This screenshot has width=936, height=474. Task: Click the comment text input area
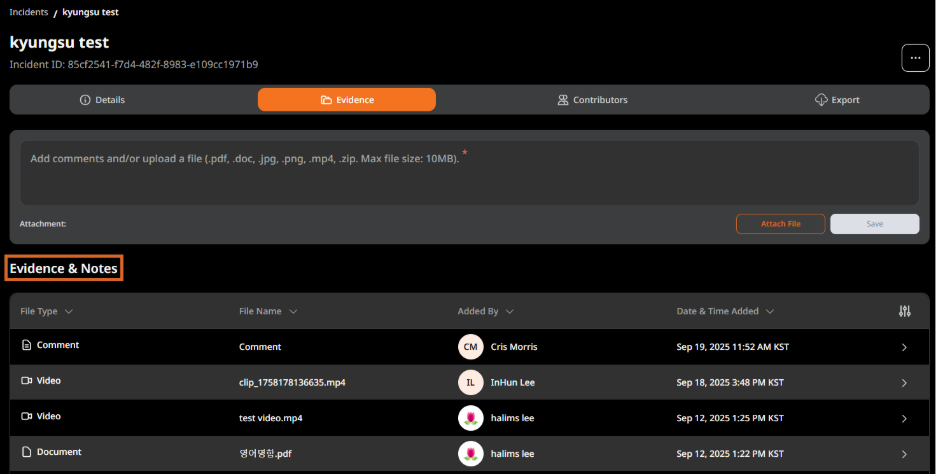click(468, 172)
